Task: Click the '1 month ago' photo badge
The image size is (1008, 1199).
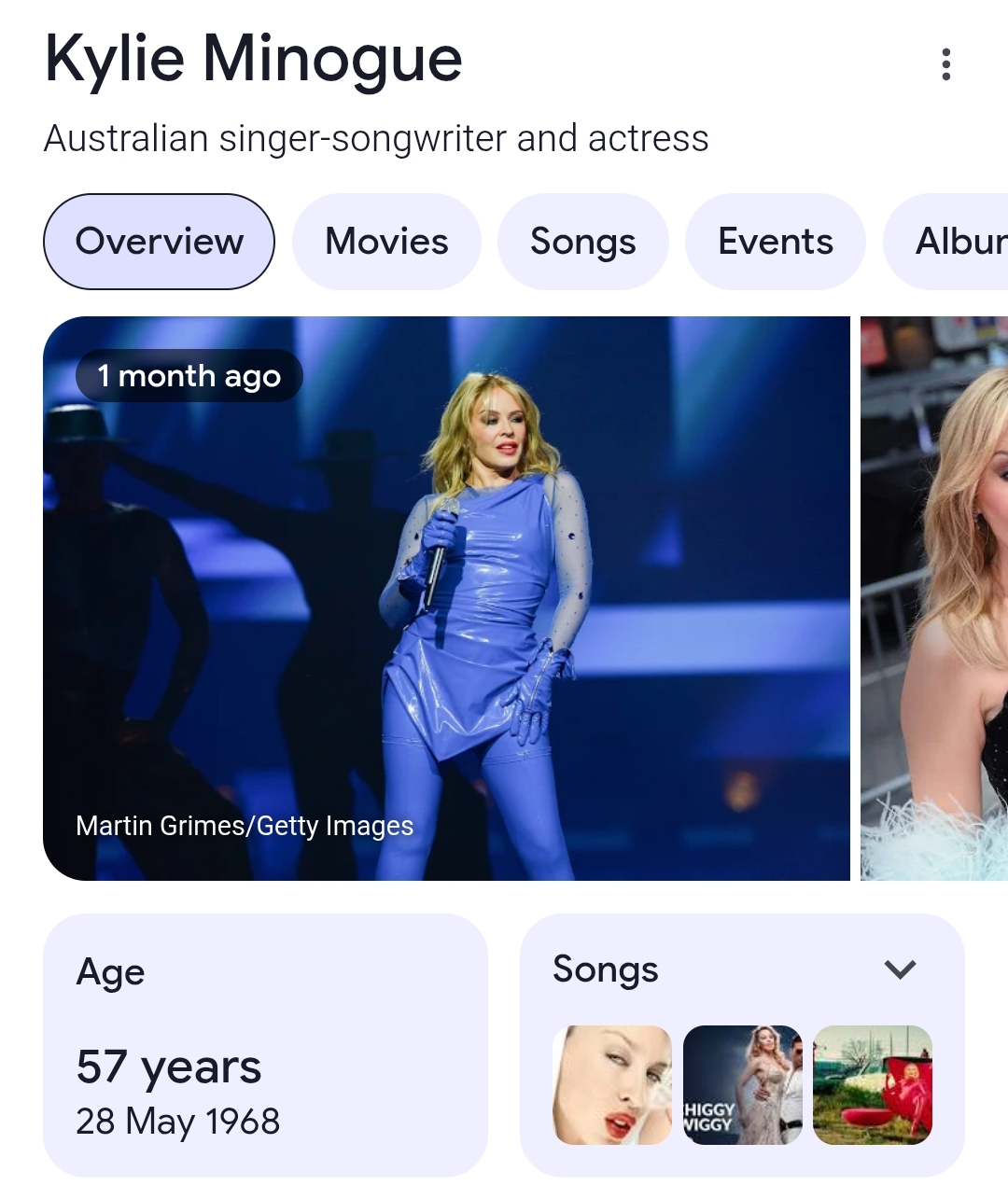Action: coord(189,376)
